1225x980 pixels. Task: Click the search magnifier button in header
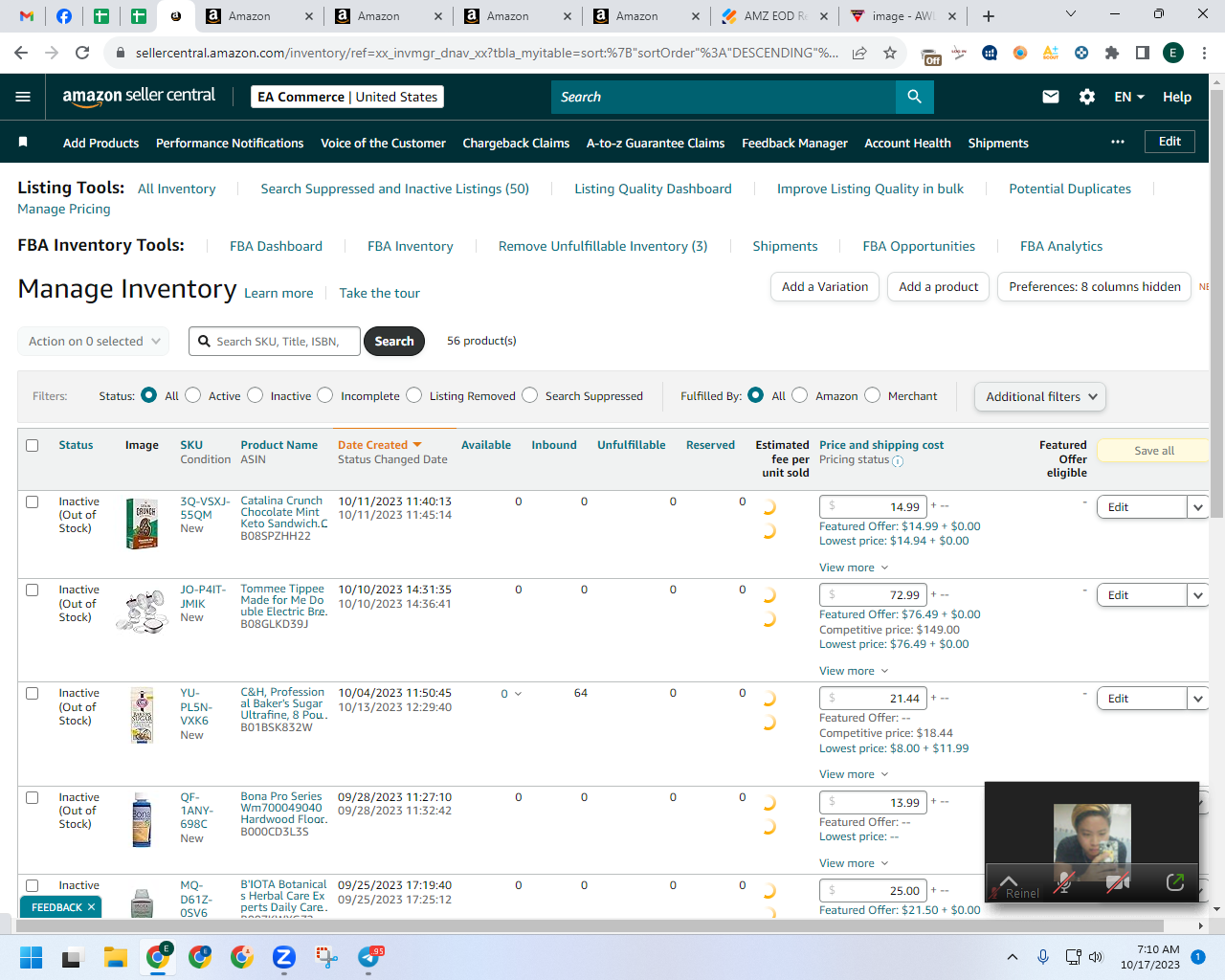pyautogui.click(x=914, y=97)
